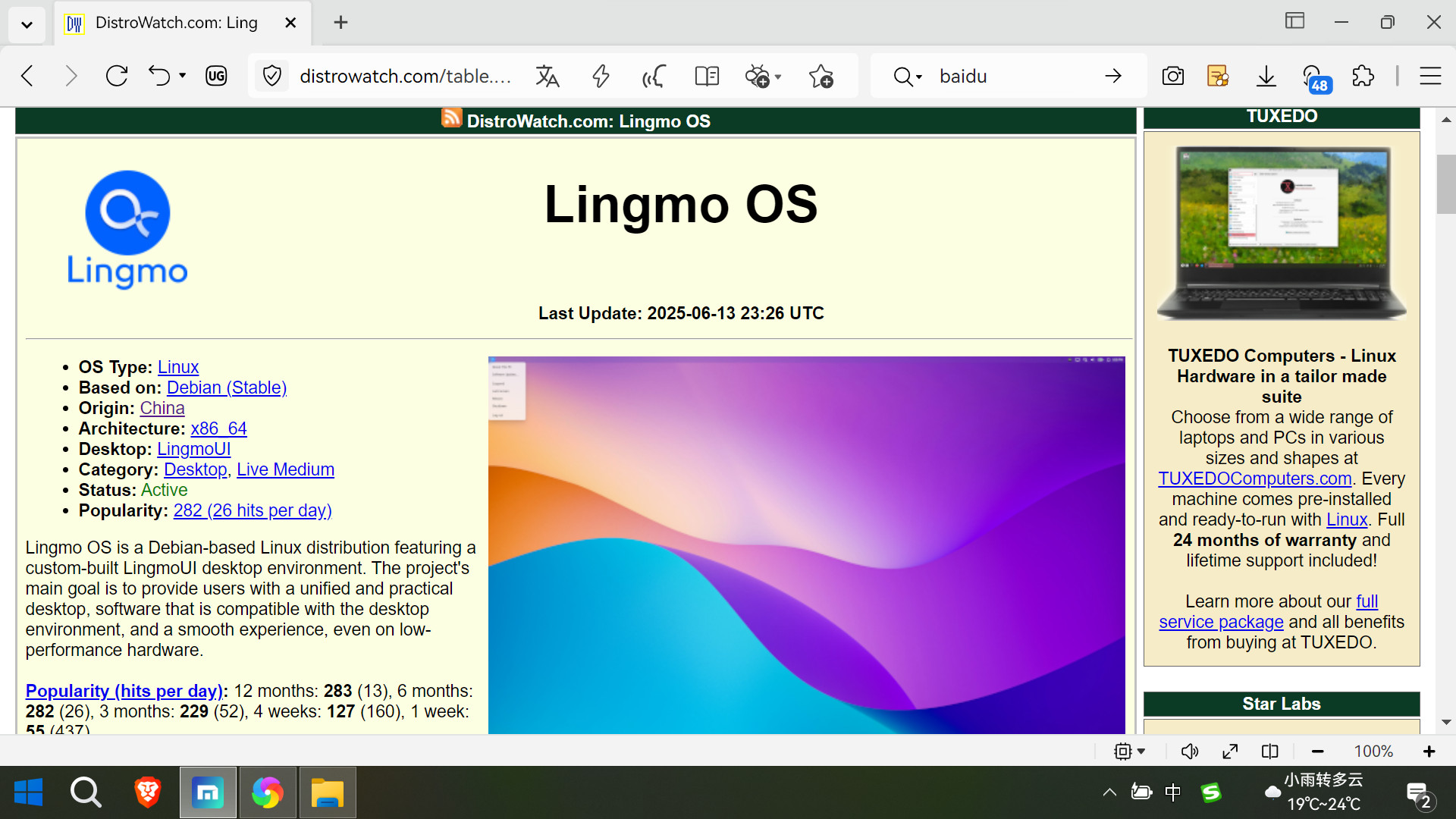
Task: Toggle sound with speaker icon in status bar
Action: tap(1190, 752)
